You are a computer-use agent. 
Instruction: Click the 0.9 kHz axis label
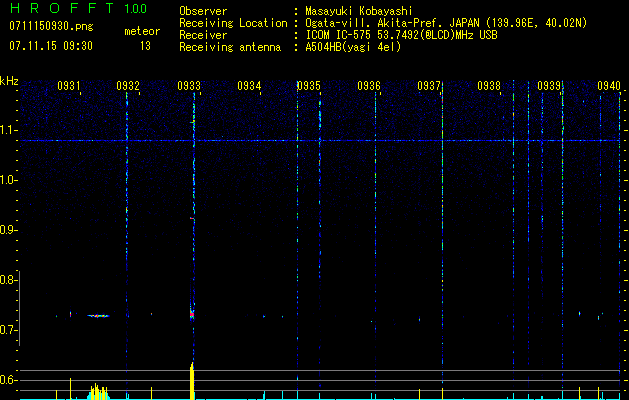(8, 230)
